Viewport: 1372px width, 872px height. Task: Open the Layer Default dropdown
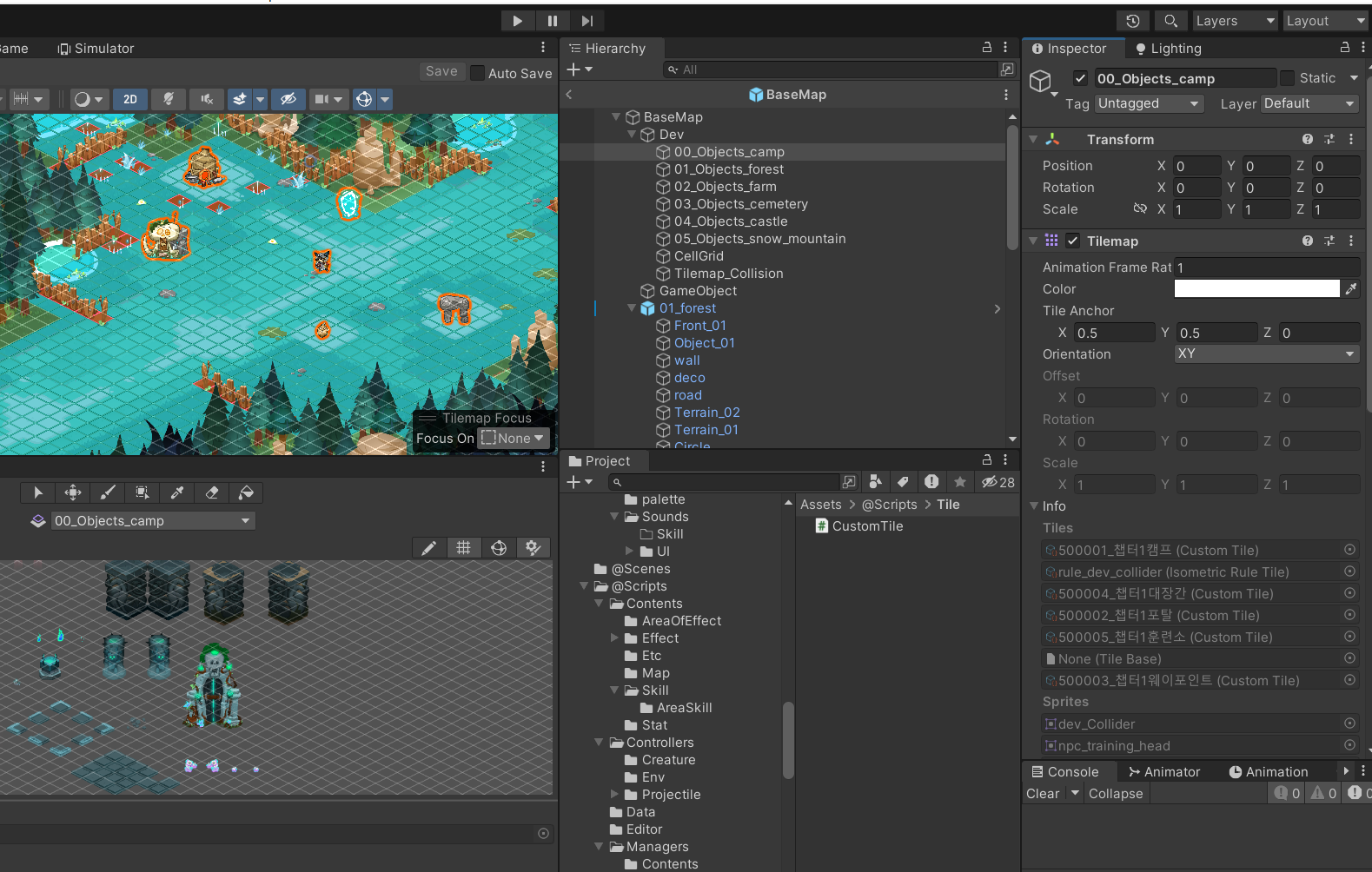pos(1309,103)
